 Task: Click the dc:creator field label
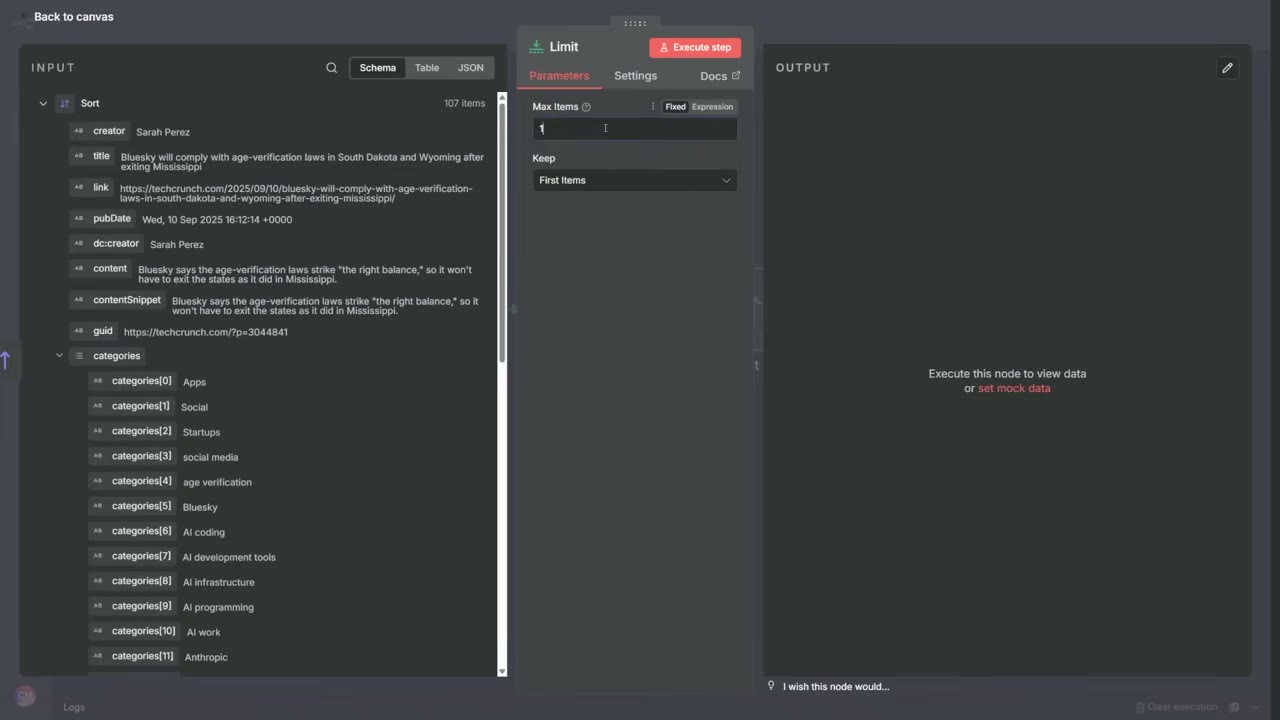click(x=116, y=243)
